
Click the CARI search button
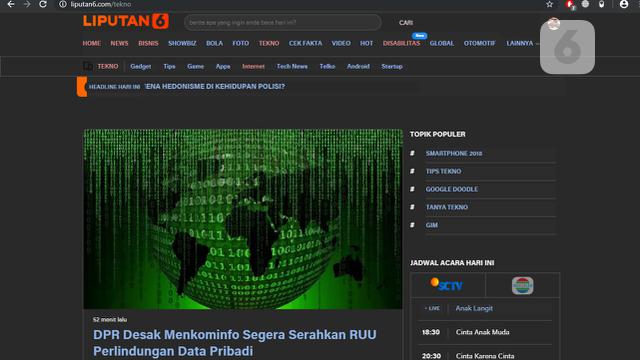(406, 23)
